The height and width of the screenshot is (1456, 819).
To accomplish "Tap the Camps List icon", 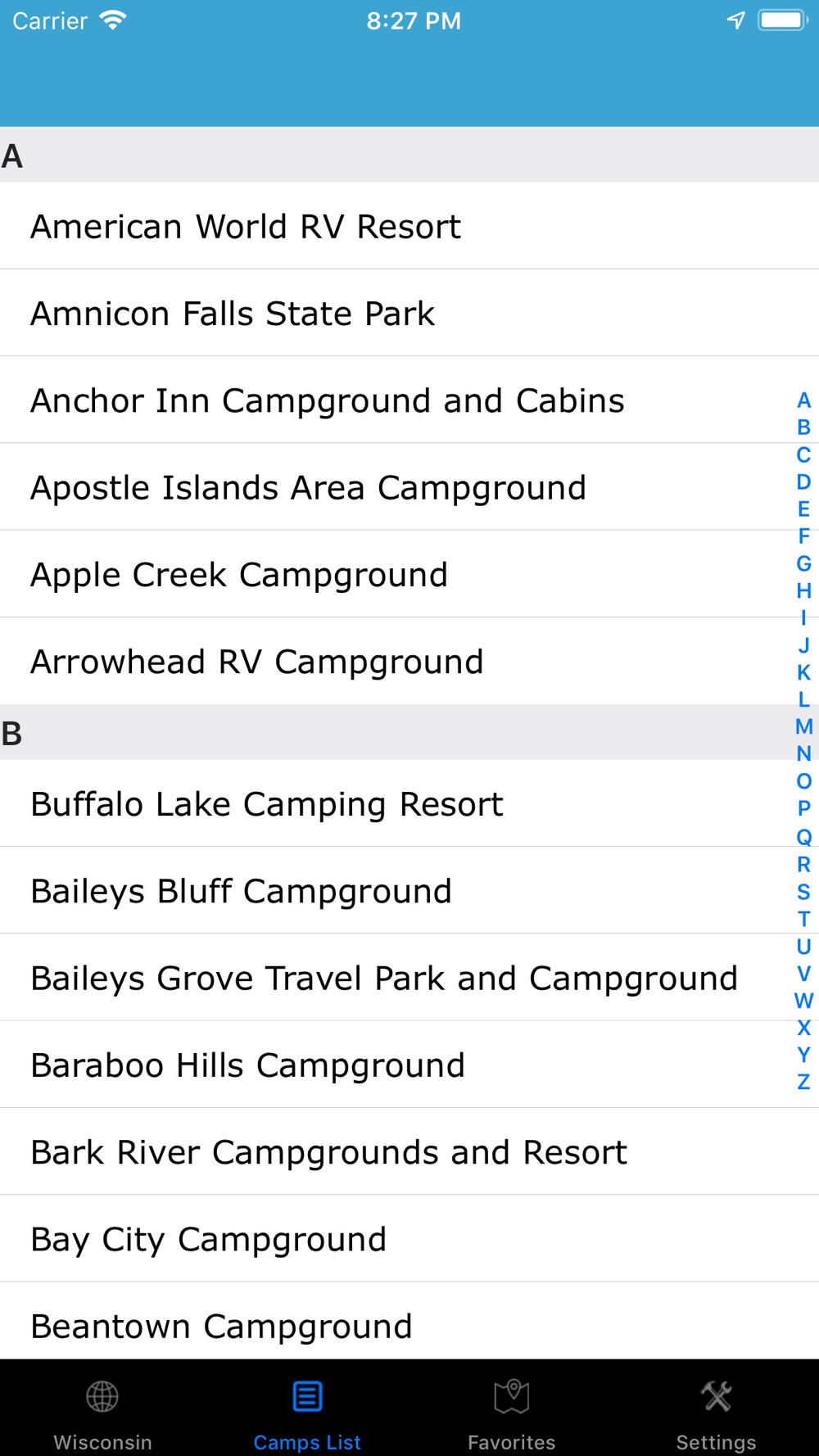I will point(307,1397).
